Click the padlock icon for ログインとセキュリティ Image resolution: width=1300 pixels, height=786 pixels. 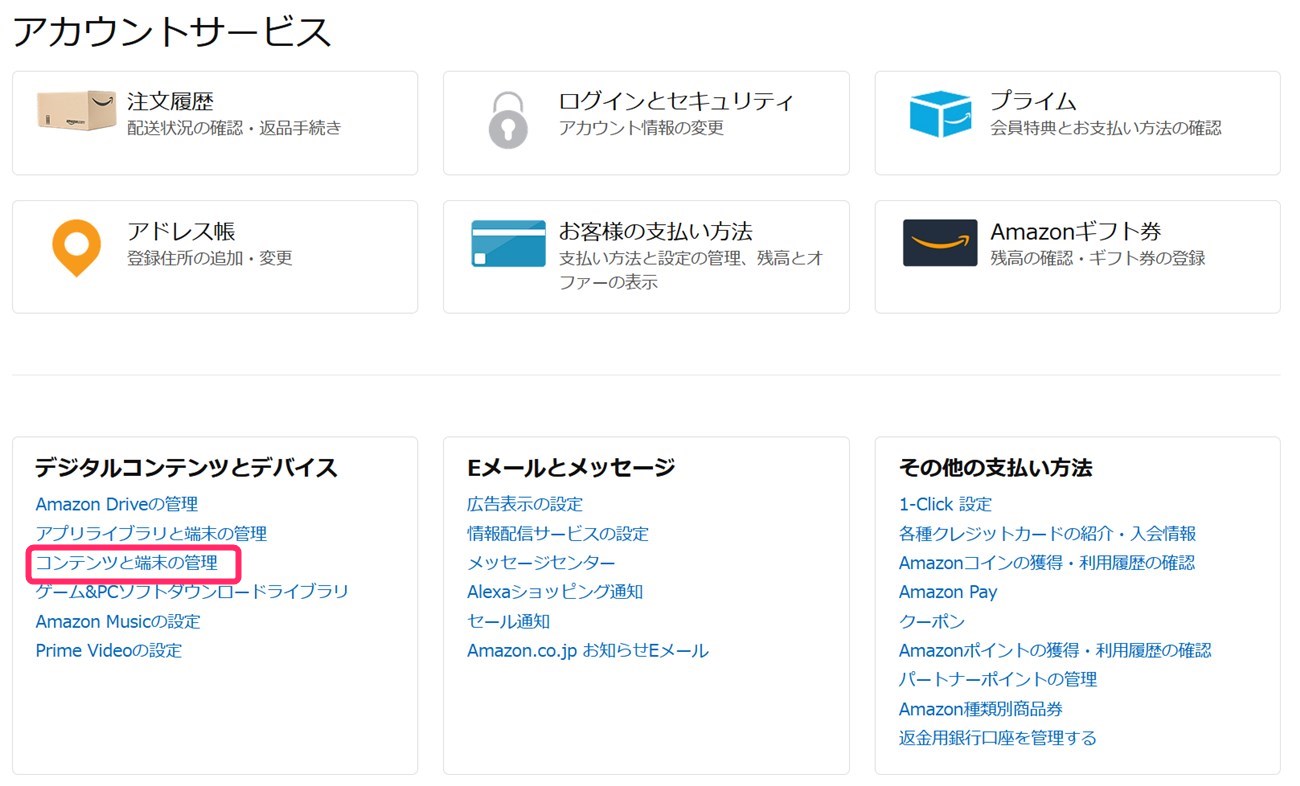508,120
